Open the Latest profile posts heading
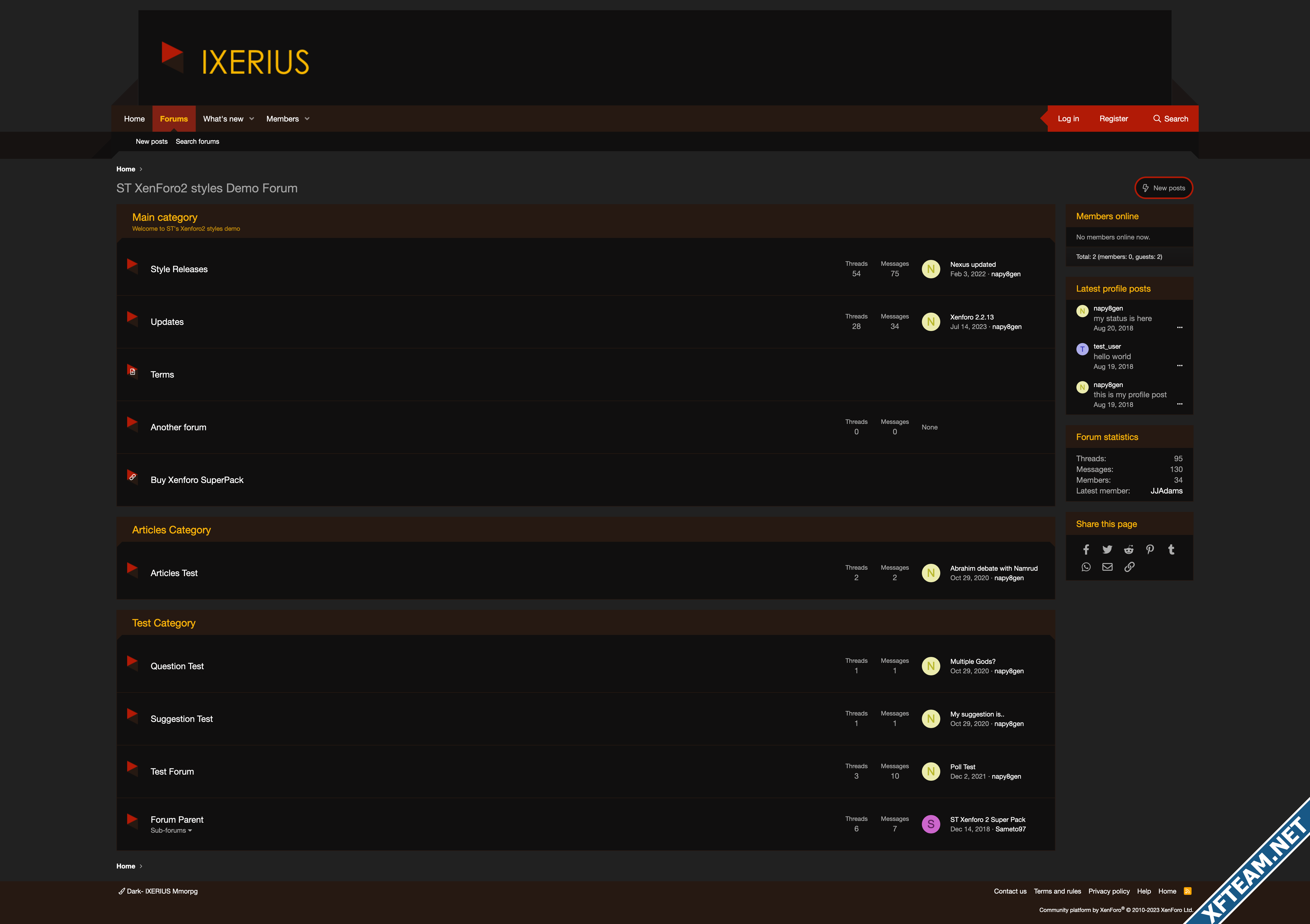 coord(1113,289)
